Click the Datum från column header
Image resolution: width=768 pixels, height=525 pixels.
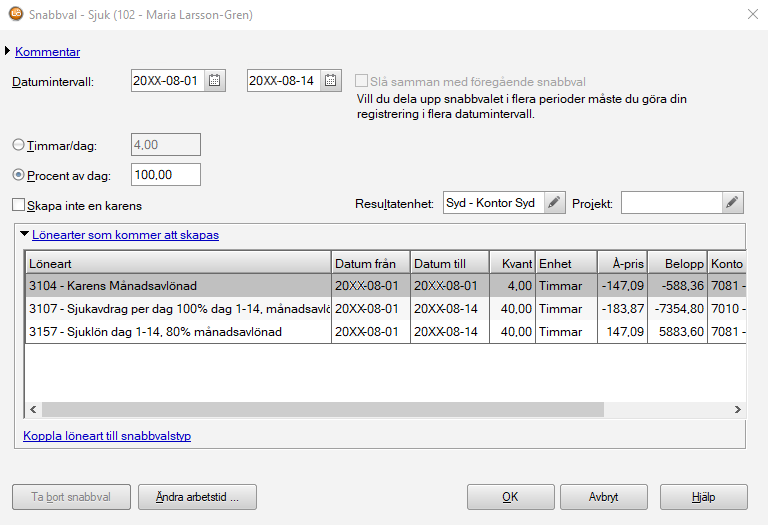371,263
